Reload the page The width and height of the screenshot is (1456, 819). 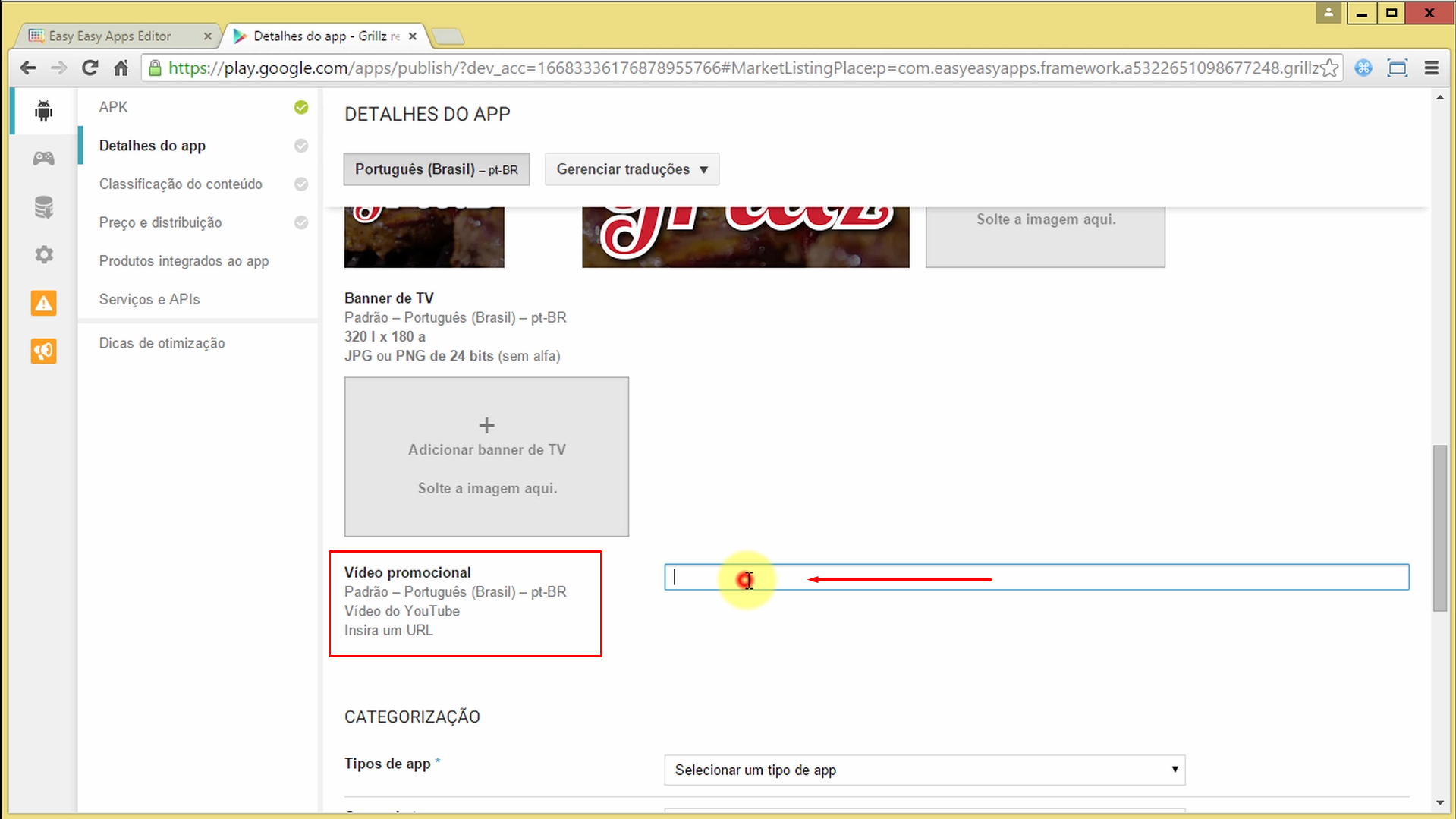(90, 68)
